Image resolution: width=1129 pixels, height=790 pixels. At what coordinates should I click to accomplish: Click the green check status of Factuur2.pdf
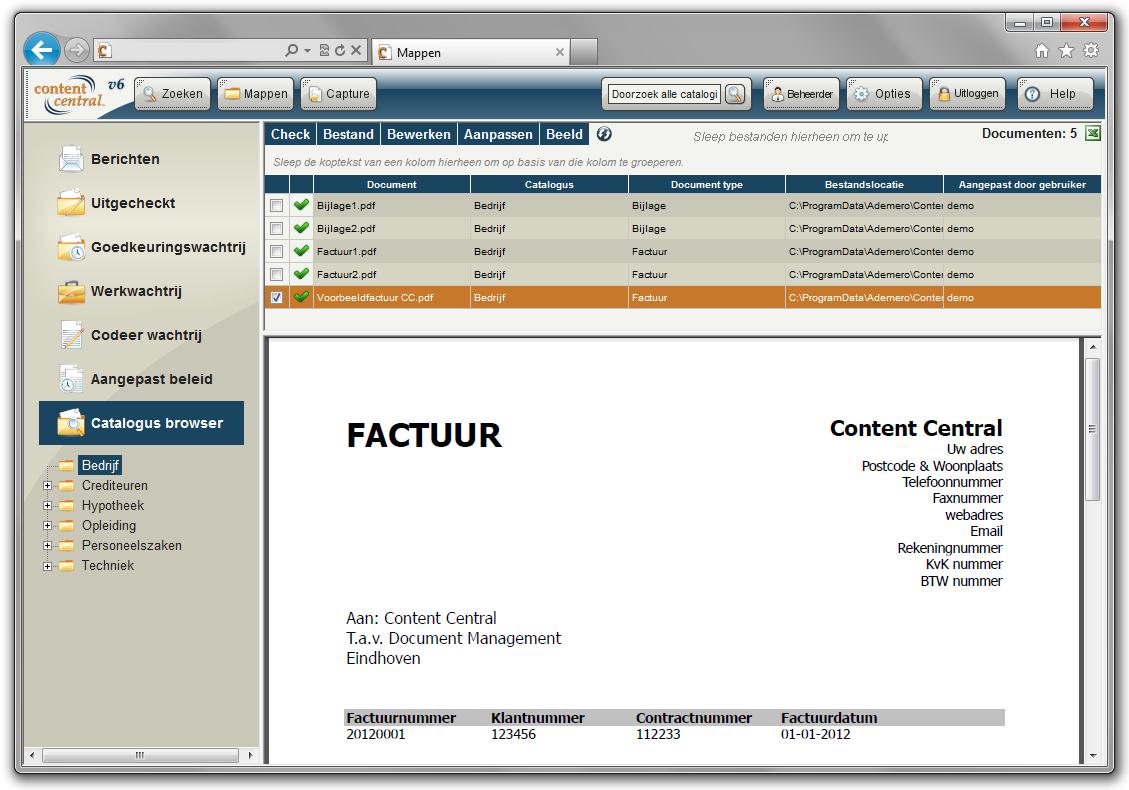click(x=301, y=274)
